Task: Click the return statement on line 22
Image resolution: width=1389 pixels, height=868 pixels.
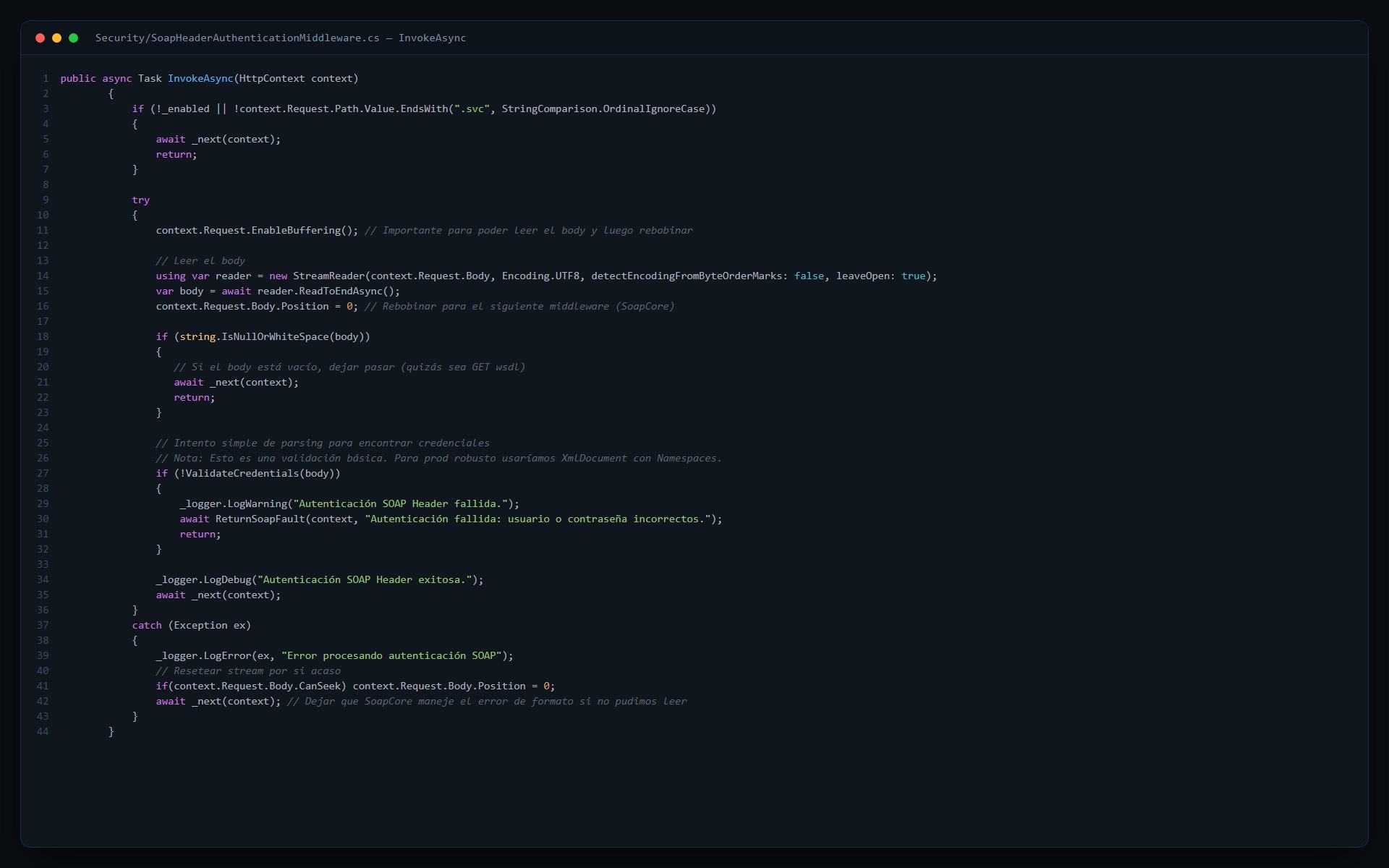Action: 195,397
